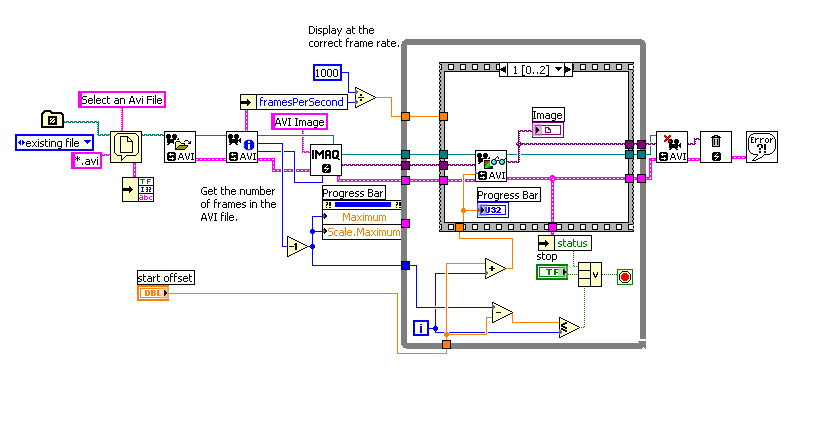Screen dimensions: 816x428
Task: Select the *.avi pattern string constant
Action: 86,161
